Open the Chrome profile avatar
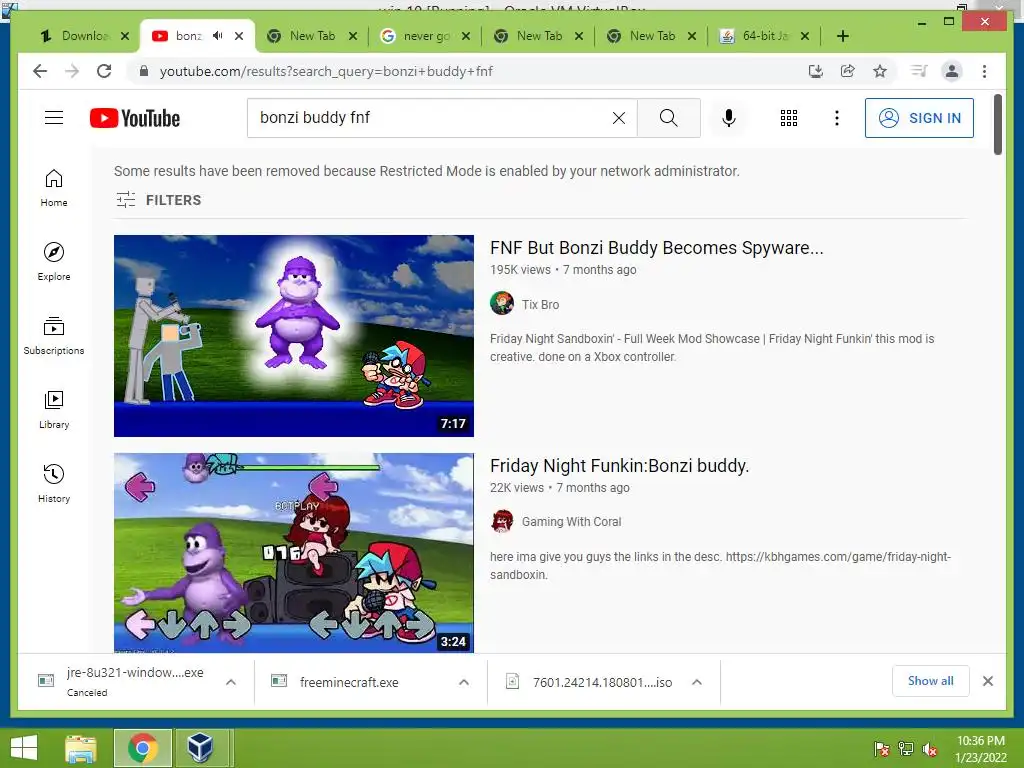Screen dimensions: 1024x768 (952, 71)
